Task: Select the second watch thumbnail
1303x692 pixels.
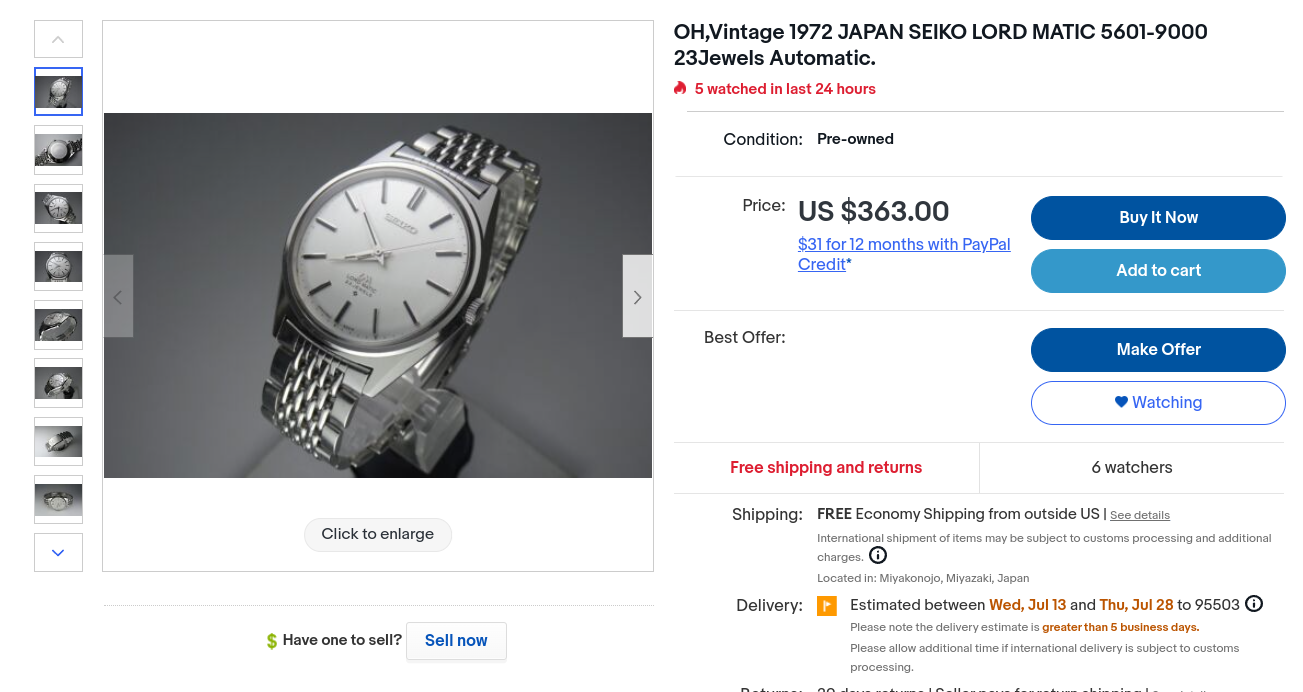Action: click(59, 150)
